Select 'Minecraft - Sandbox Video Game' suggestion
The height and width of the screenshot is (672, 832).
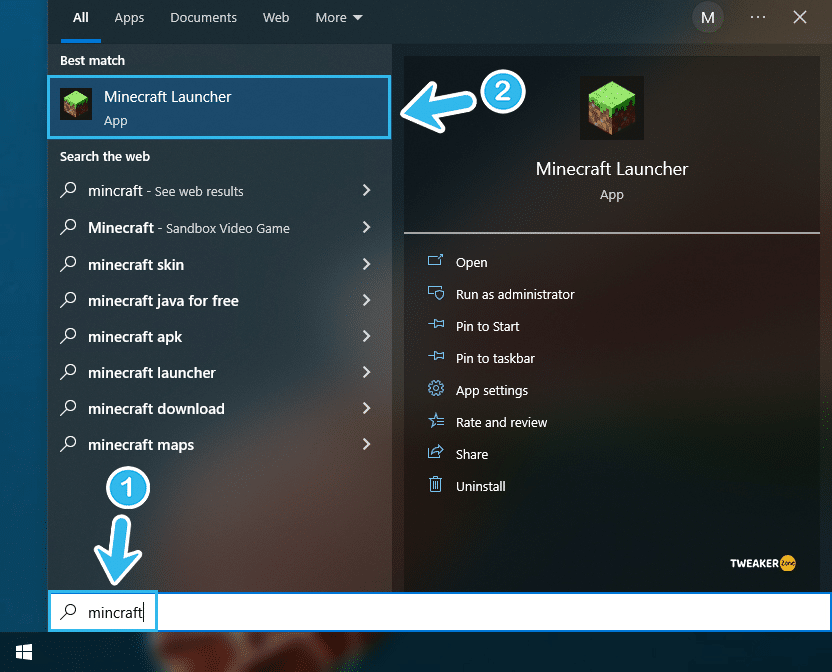point(219,228)
